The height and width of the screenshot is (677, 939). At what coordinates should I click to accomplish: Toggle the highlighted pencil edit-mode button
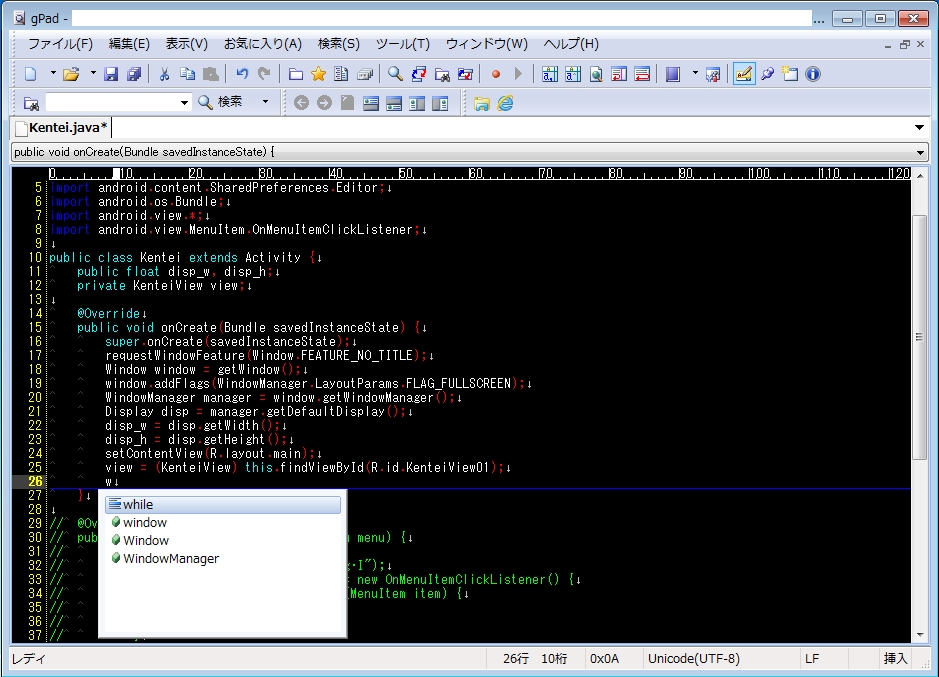[743, 74]
